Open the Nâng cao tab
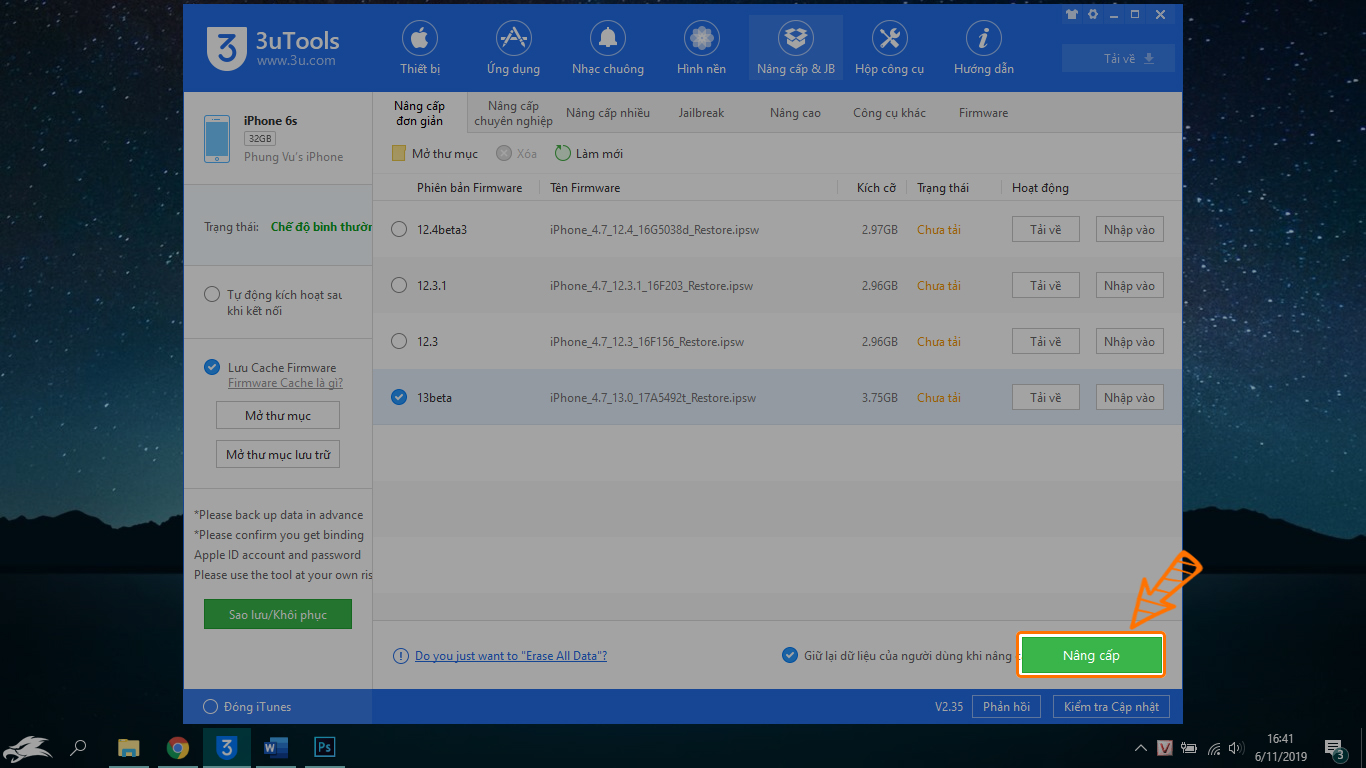Image resolution: width=1366 pixels, height=768 pixels. 795,113
